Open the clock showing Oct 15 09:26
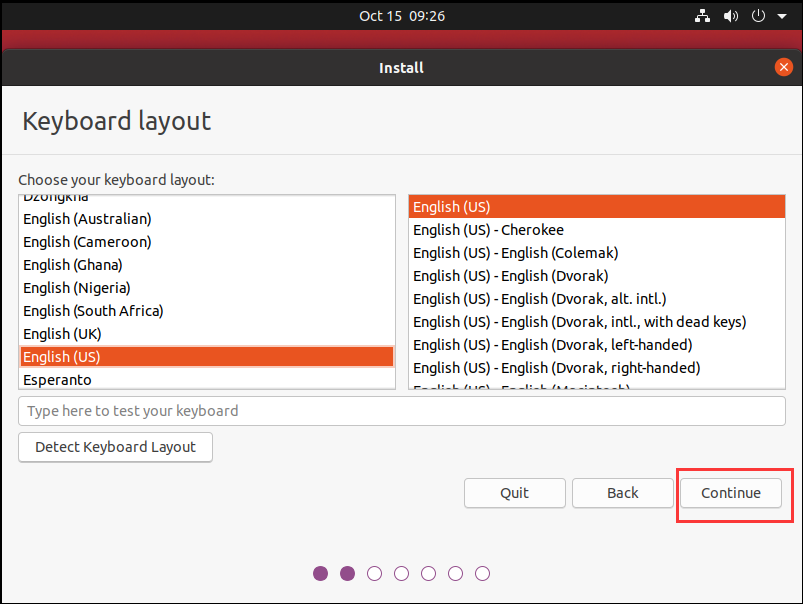The height and width of the screenshot is (604, 803). pyautogui.click(x=402, y=16)
